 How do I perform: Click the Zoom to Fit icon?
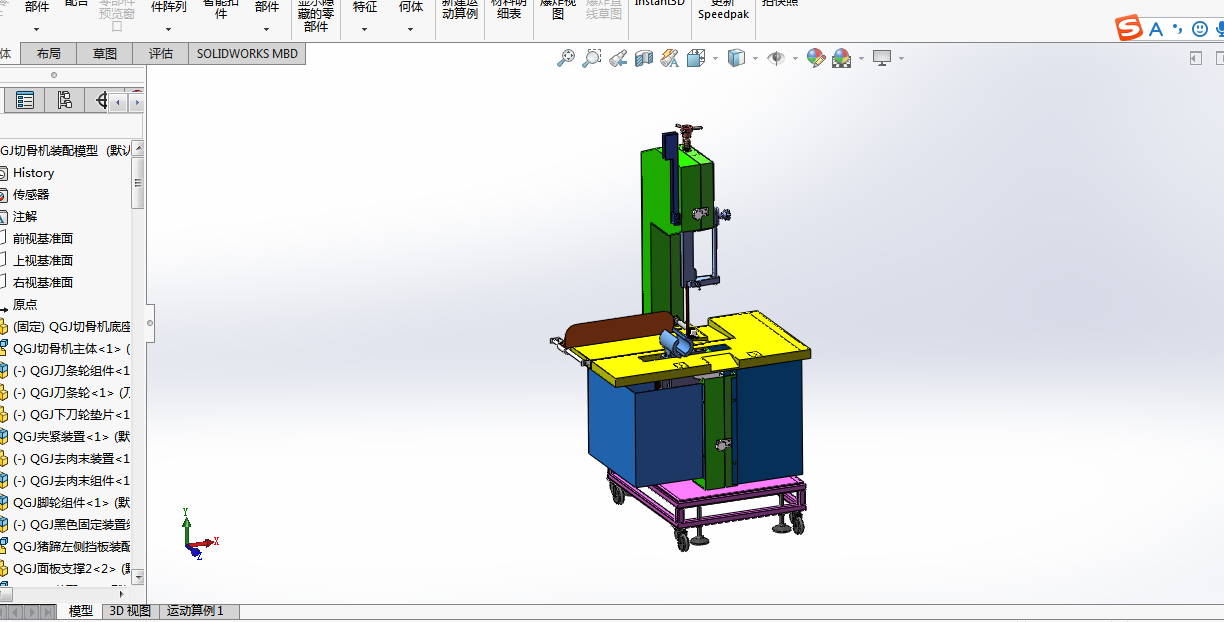566,59
